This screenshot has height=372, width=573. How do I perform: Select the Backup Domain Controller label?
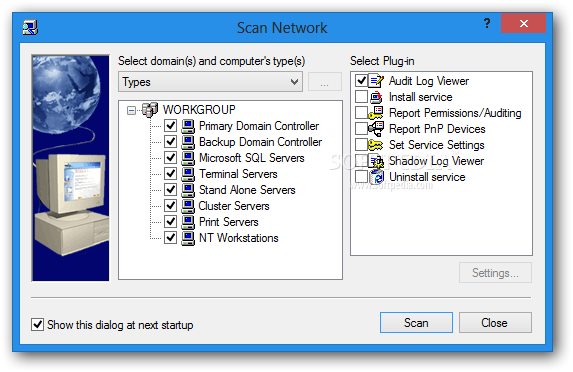tap(261, 142)
